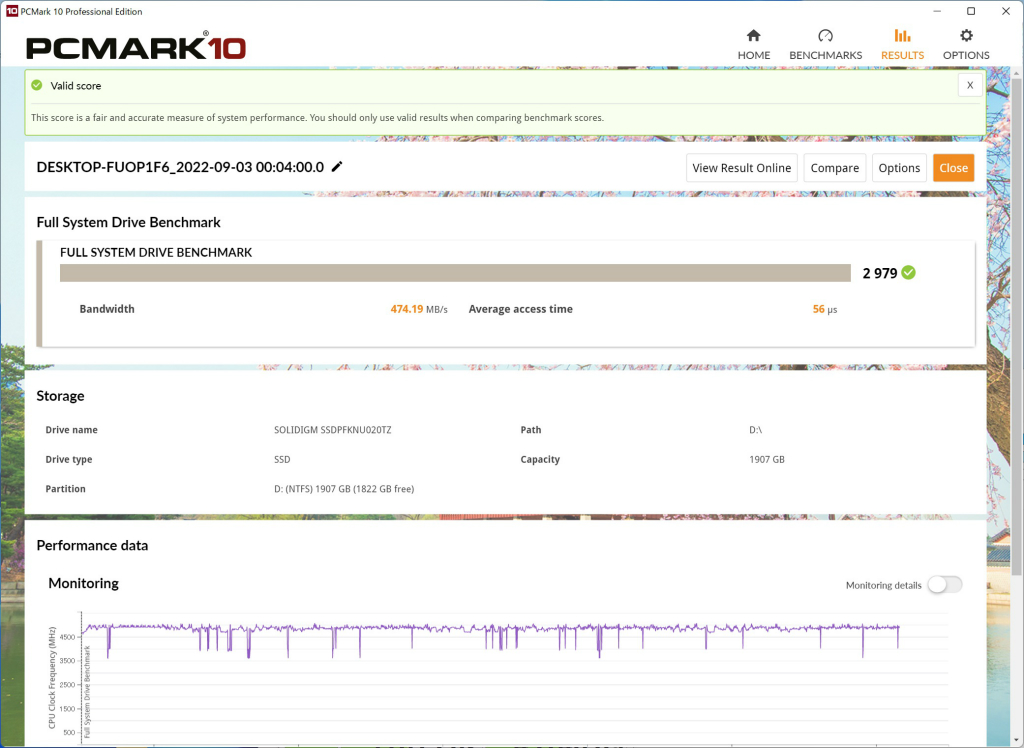Maximize the PCMark 10 window
The width and height of the screenshot is (1024, 748).
coord(971,11)
